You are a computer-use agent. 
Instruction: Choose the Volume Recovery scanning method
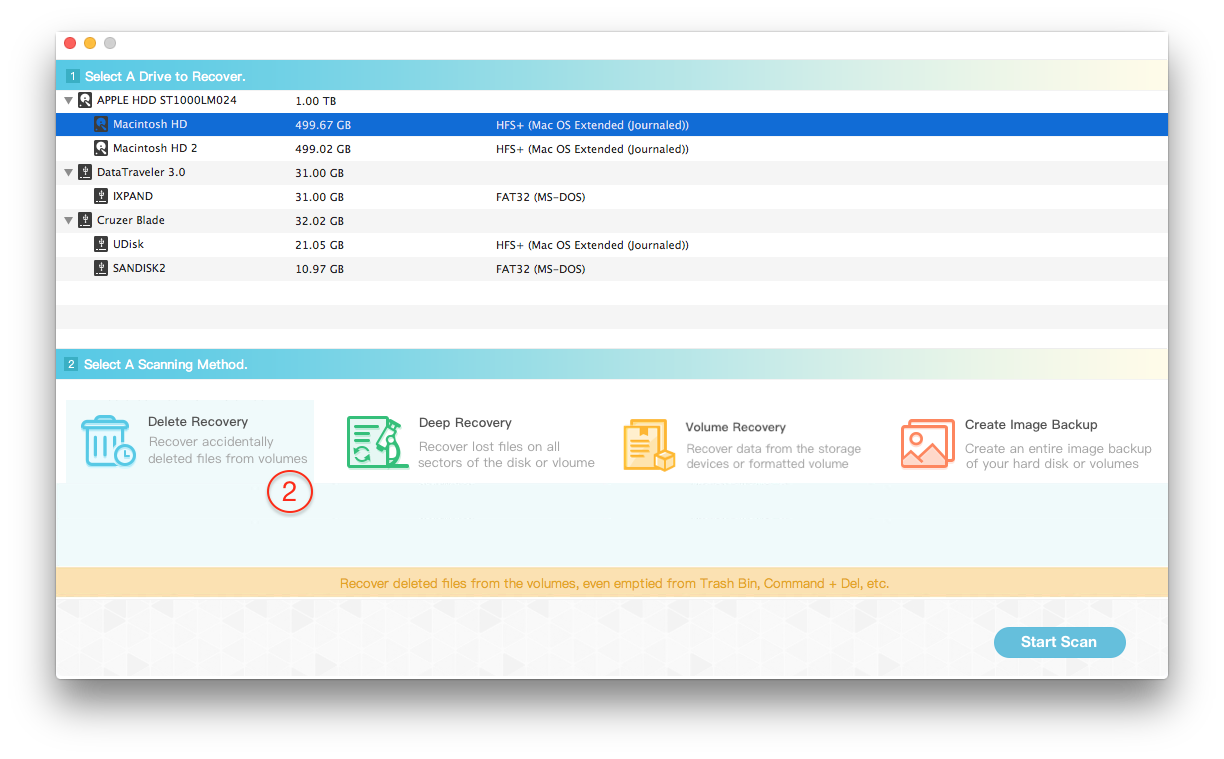pos(742,445)
